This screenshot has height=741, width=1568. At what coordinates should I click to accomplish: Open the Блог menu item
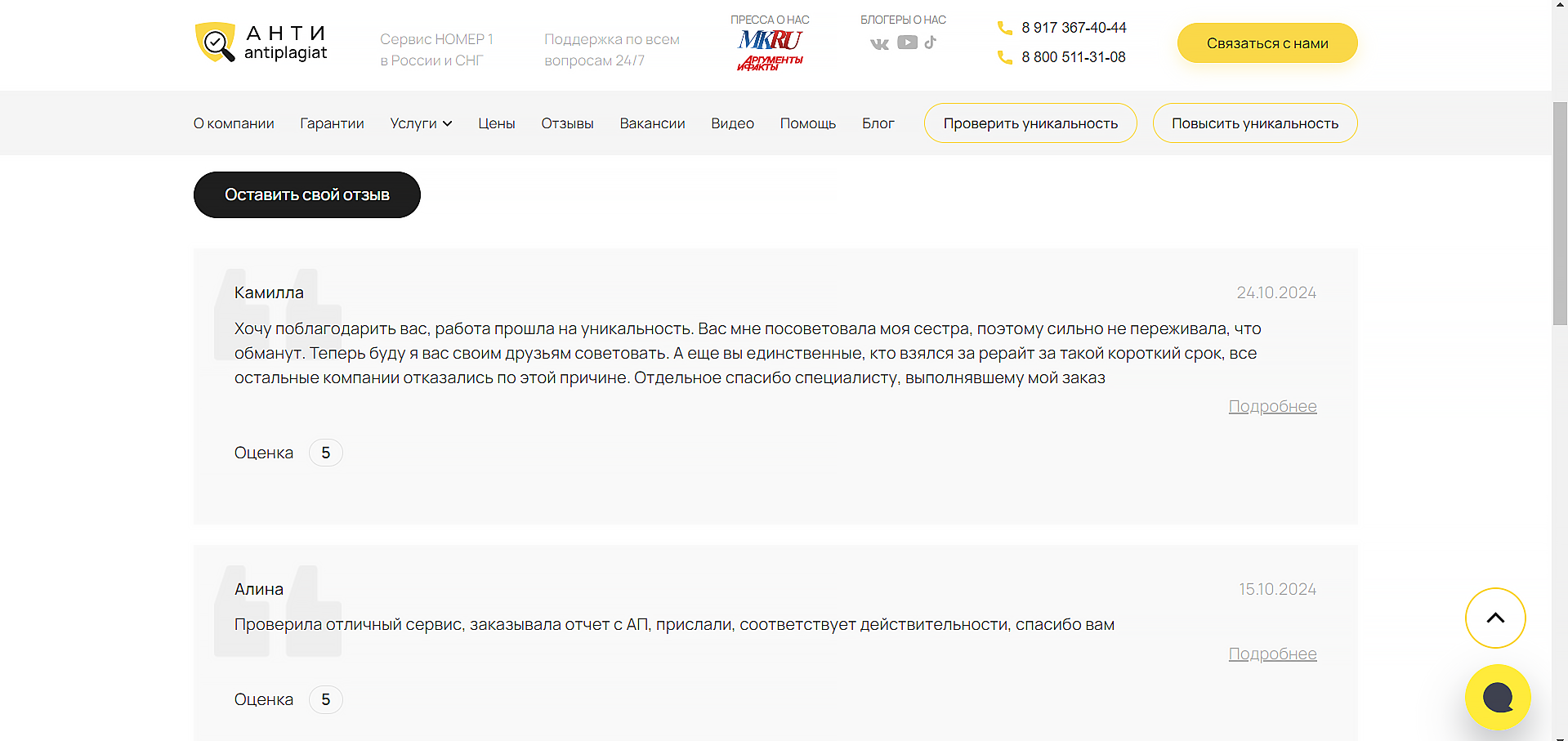(x=878, y=123)
